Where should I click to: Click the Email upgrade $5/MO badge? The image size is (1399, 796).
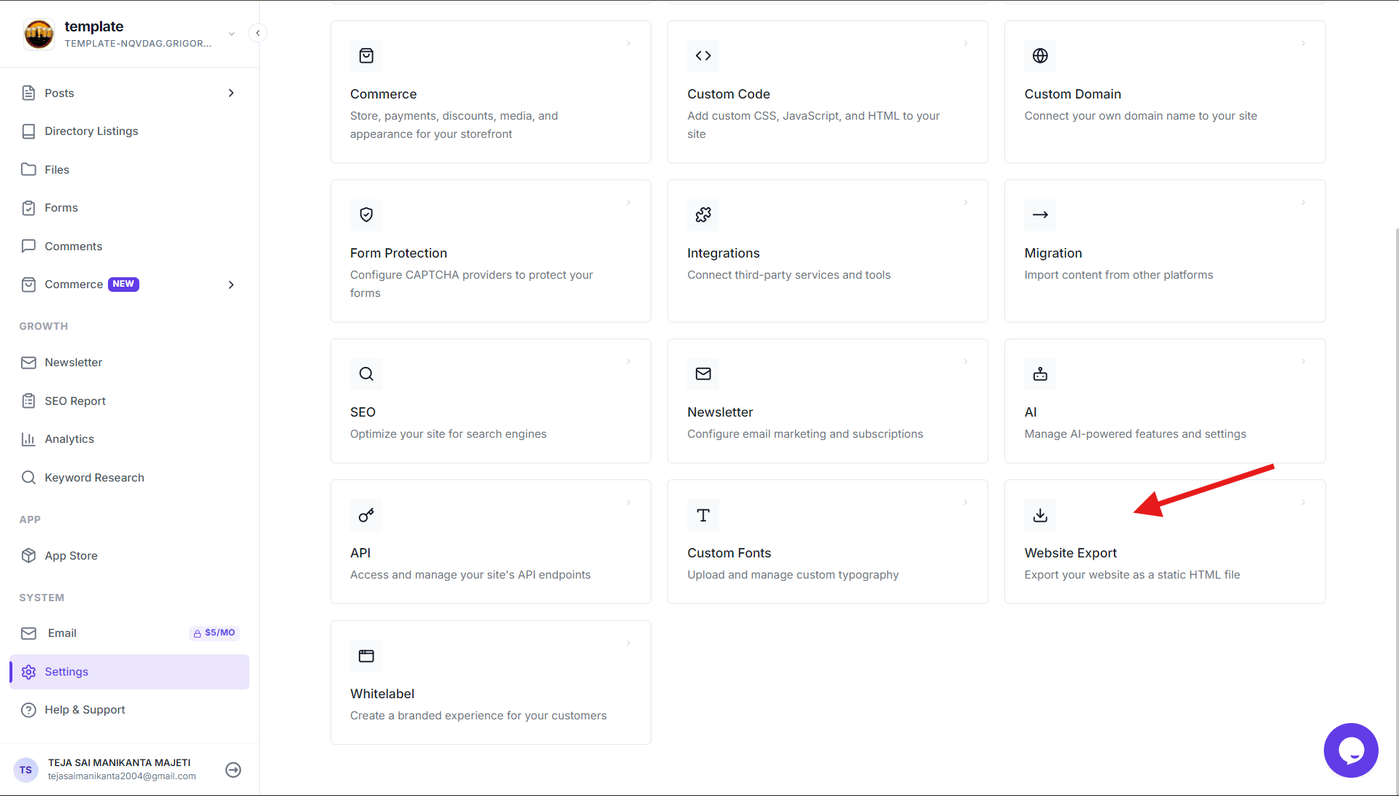point(214,633)
